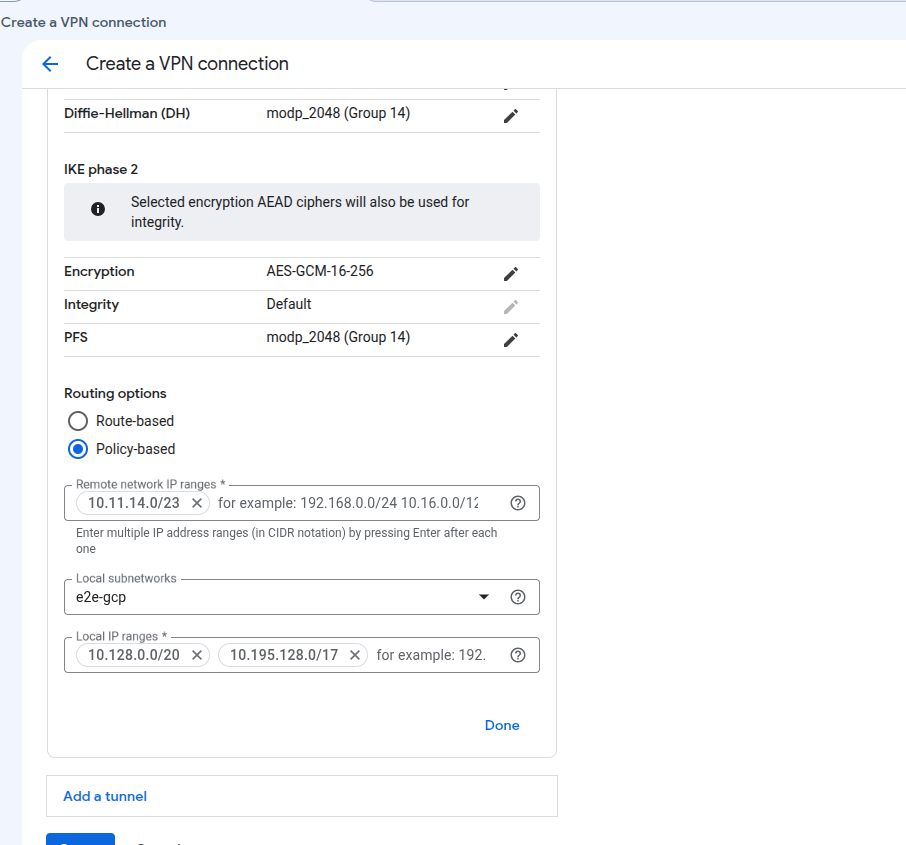Click the Diffie-Hellman modp_2048 (Group 14) value

click(x=338, y=113)
